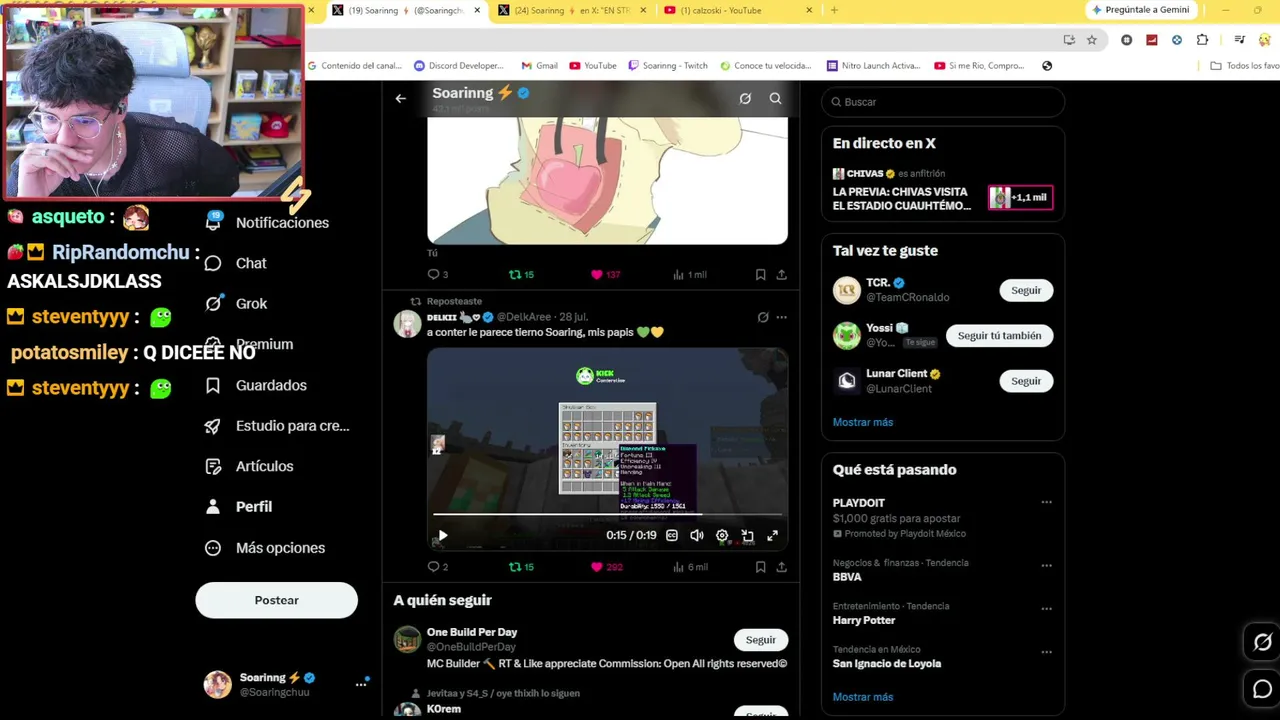Open the floating Grok button
Image resolution: width=1280 pixels, height=720 pixels.
1262,642
